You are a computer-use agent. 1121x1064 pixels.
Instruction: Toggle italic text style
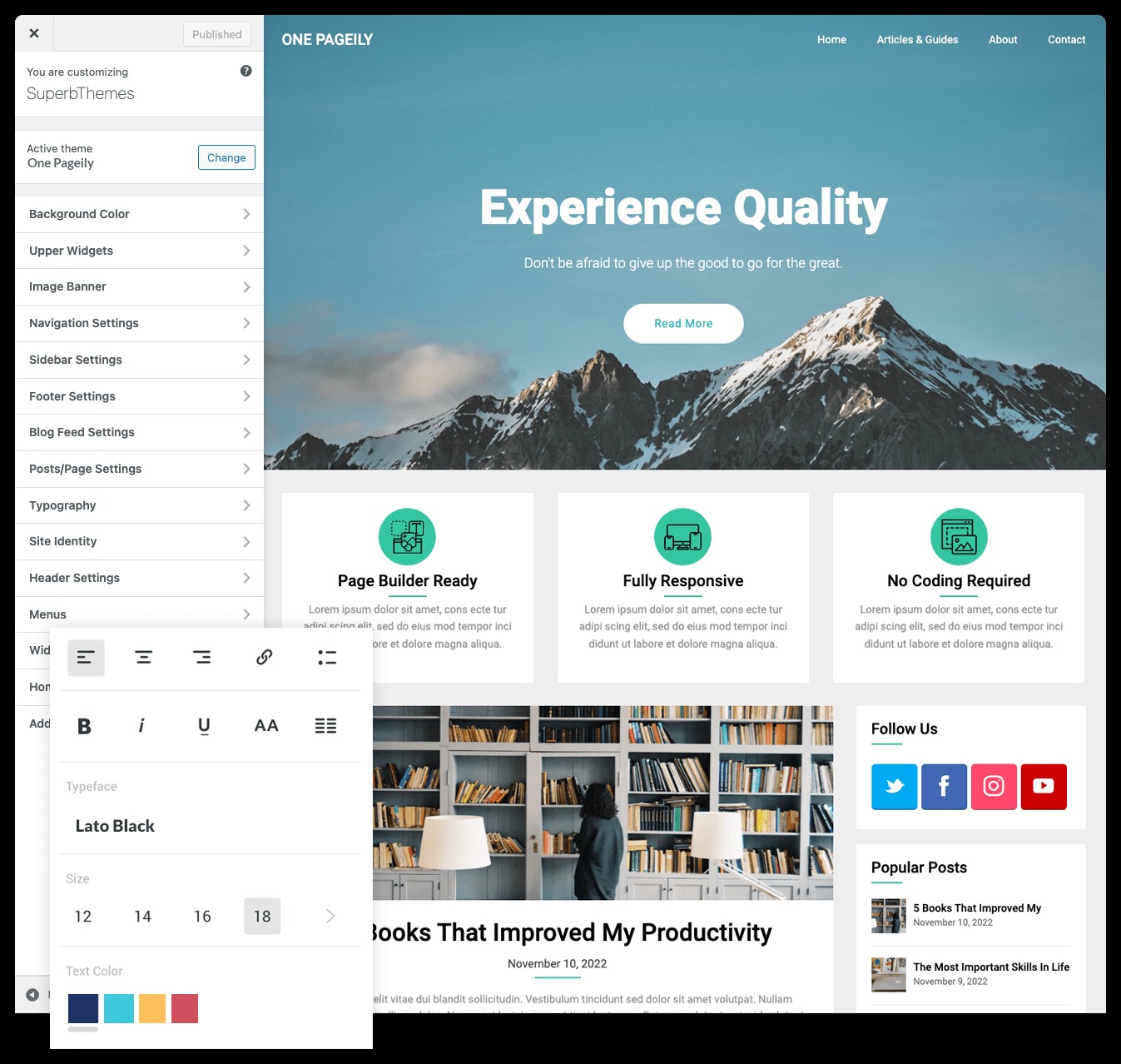pos(141,726)
